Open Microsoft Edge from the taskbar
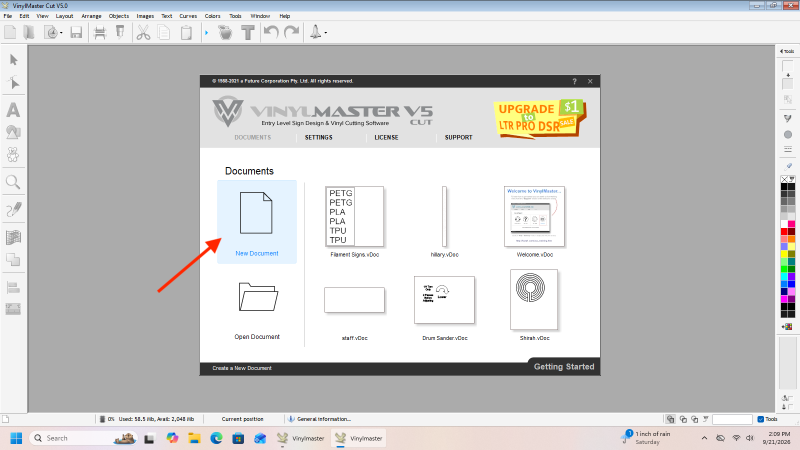 pyautogui.click(x=216, y=438)
